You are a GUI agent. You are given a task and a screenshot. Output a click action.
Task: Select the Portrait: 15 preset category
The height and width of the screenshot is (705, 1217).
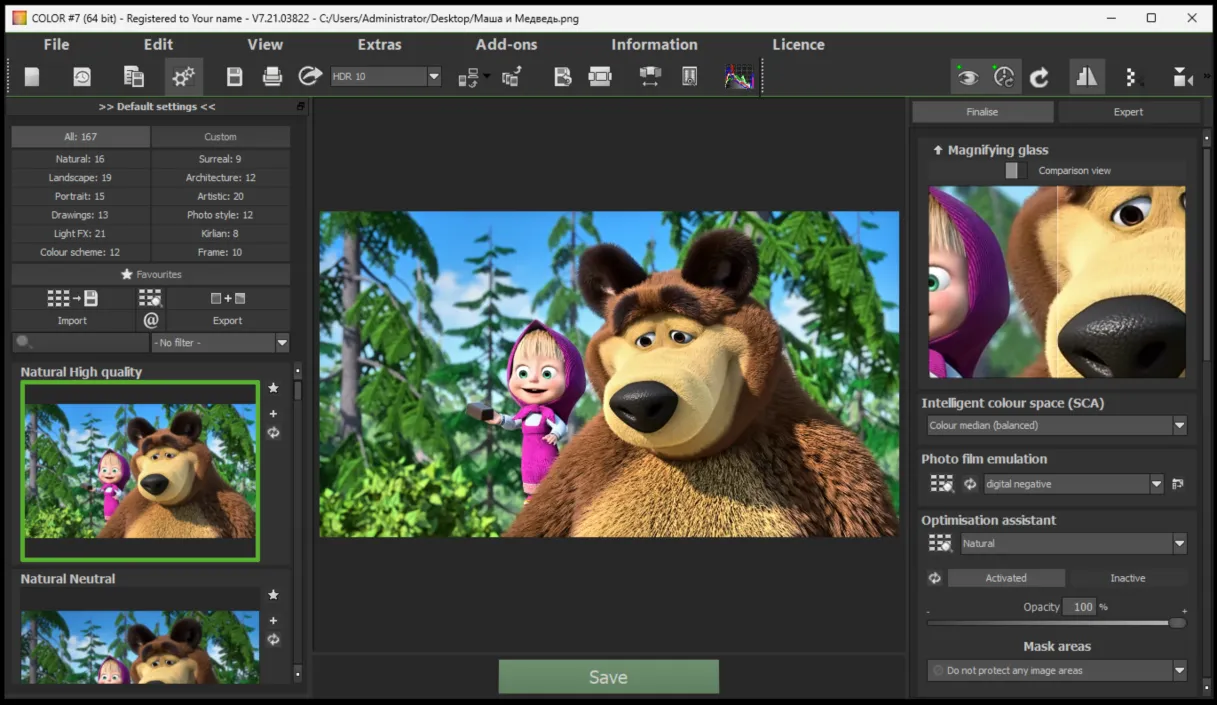coord(80,196)
